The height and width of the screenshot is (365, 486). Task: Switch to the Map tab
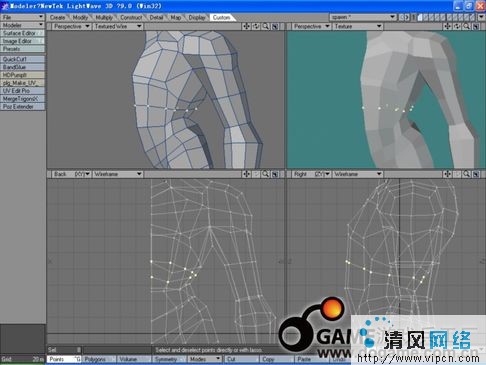(x=176, y=17)
